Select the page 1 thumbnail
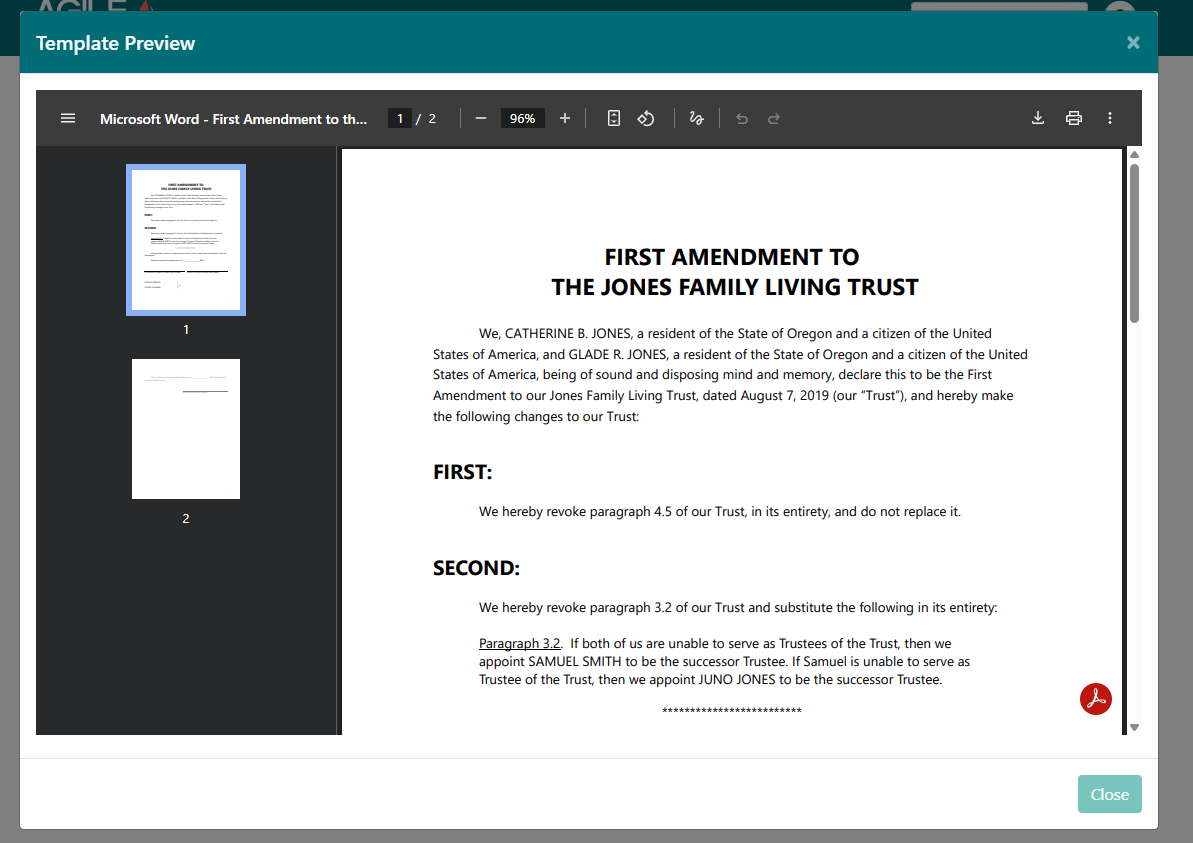 [186, 240]
